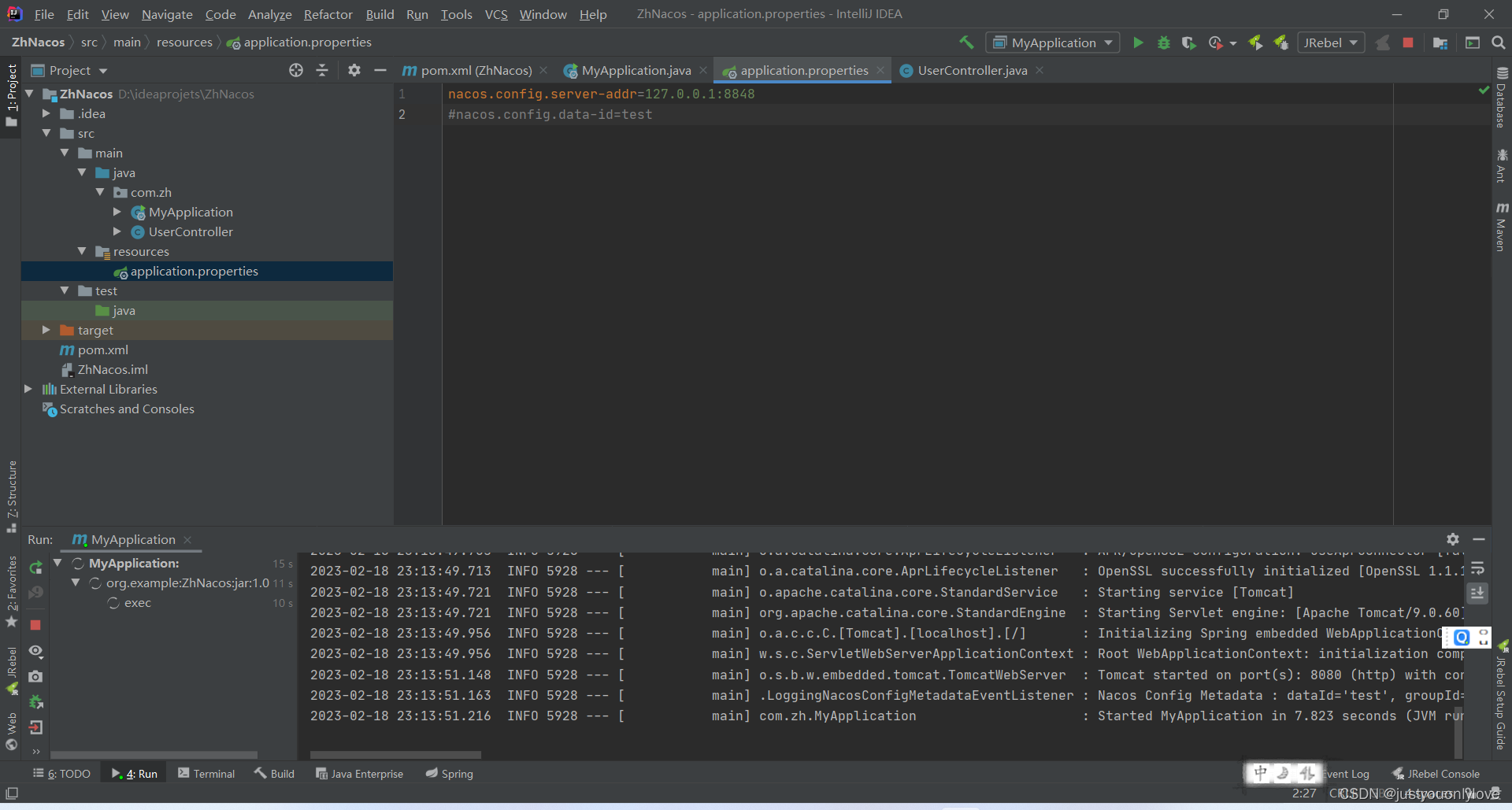
Task: Click console horizontal scrollbar
Action: coord(395,754)
